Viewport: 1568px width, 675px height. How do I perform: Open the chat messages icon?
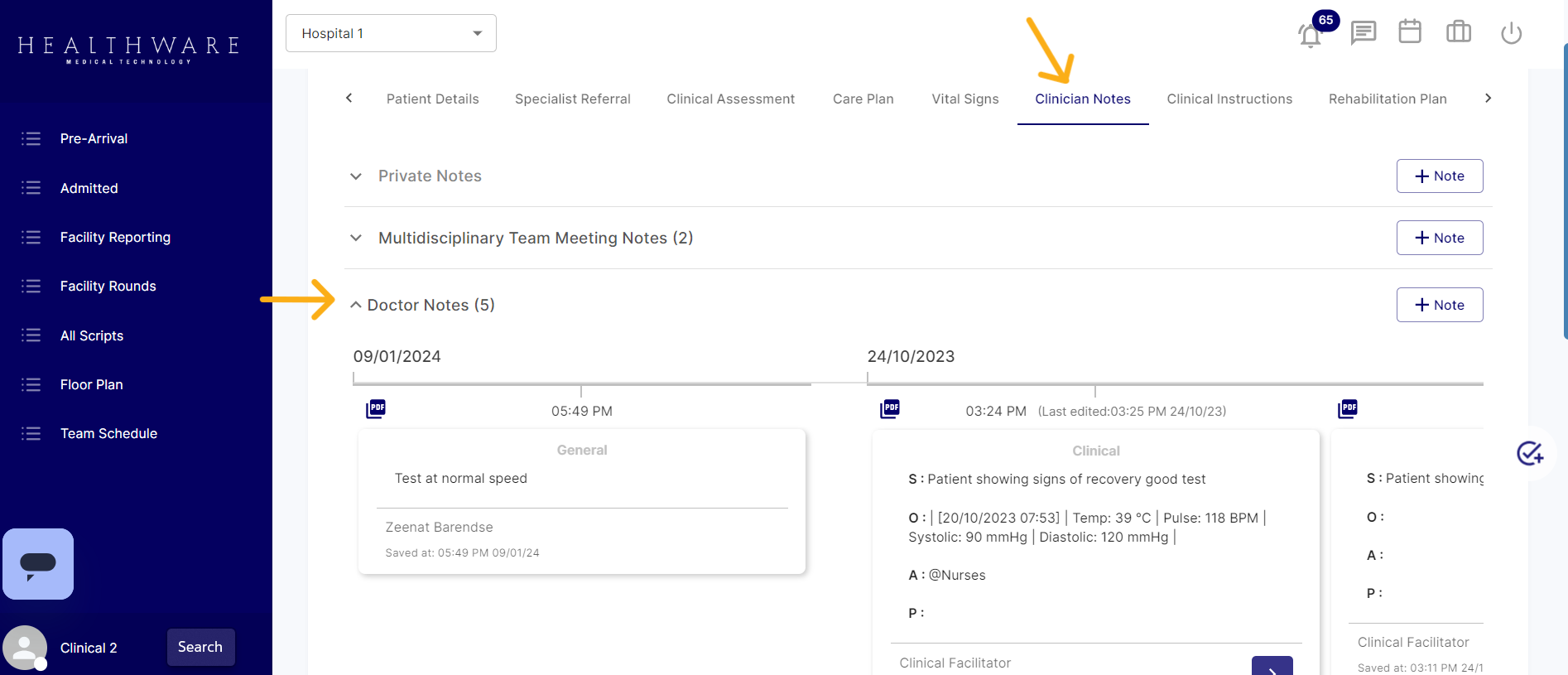tap(1363, 33)
